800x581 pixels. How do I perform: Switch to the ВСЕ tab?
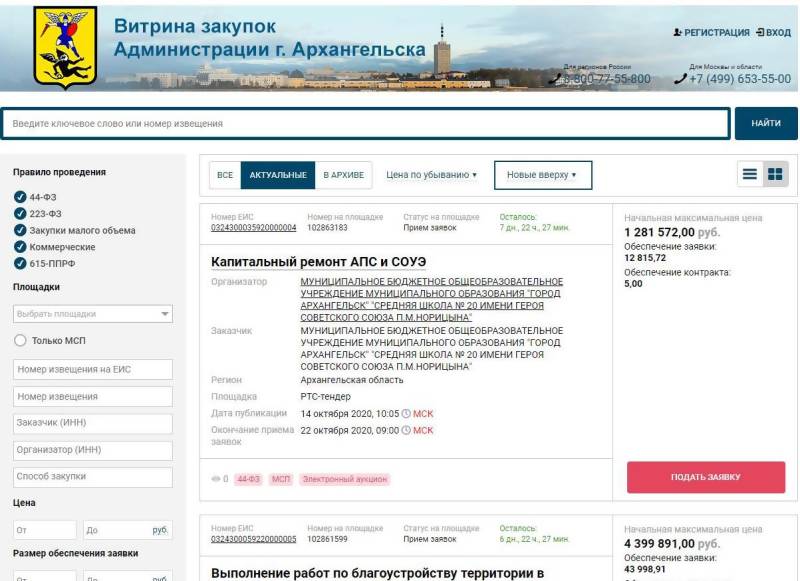pyautogui.click(x=225, y=175)
